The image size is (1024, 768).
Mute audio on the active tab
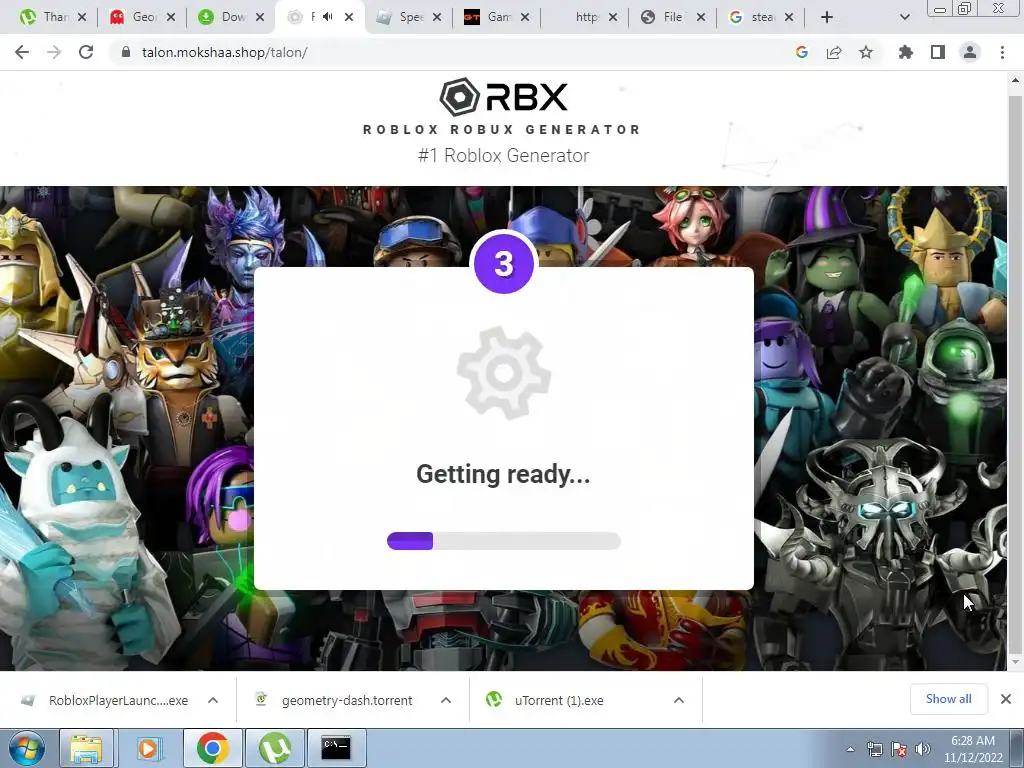[x=328, y=17]
